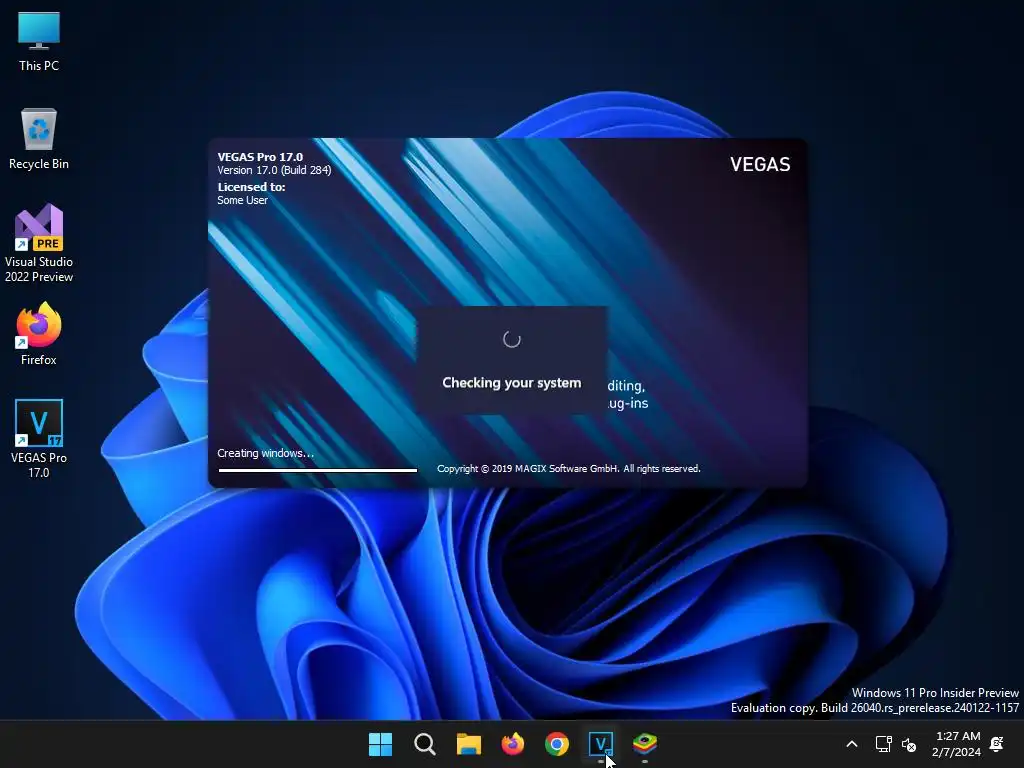Open BlueStacks from the taskbar
The image size is (1024, 768).
tap(645, 744)
